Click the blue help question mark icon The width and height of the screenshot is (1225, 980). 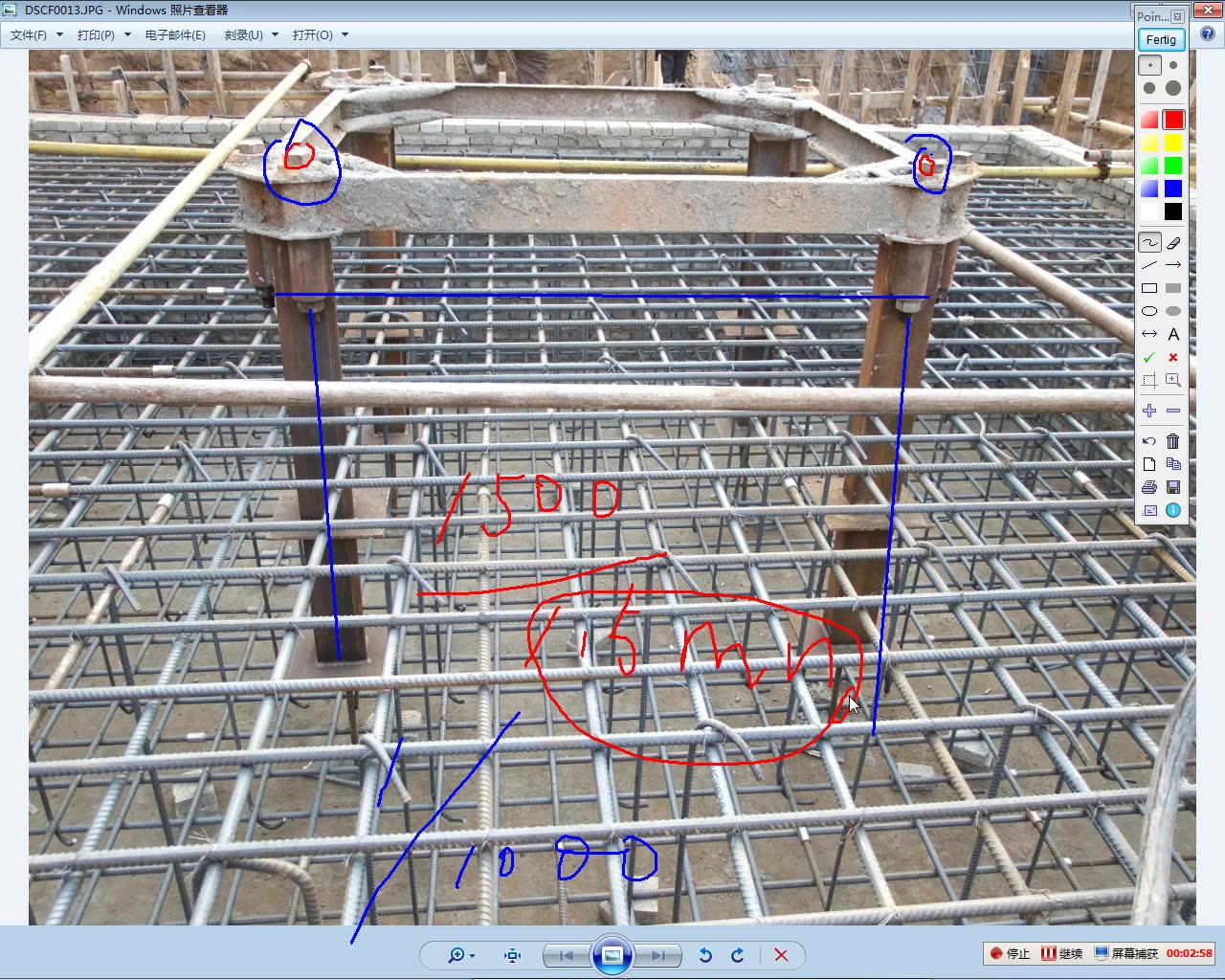tap(1208, 34)
